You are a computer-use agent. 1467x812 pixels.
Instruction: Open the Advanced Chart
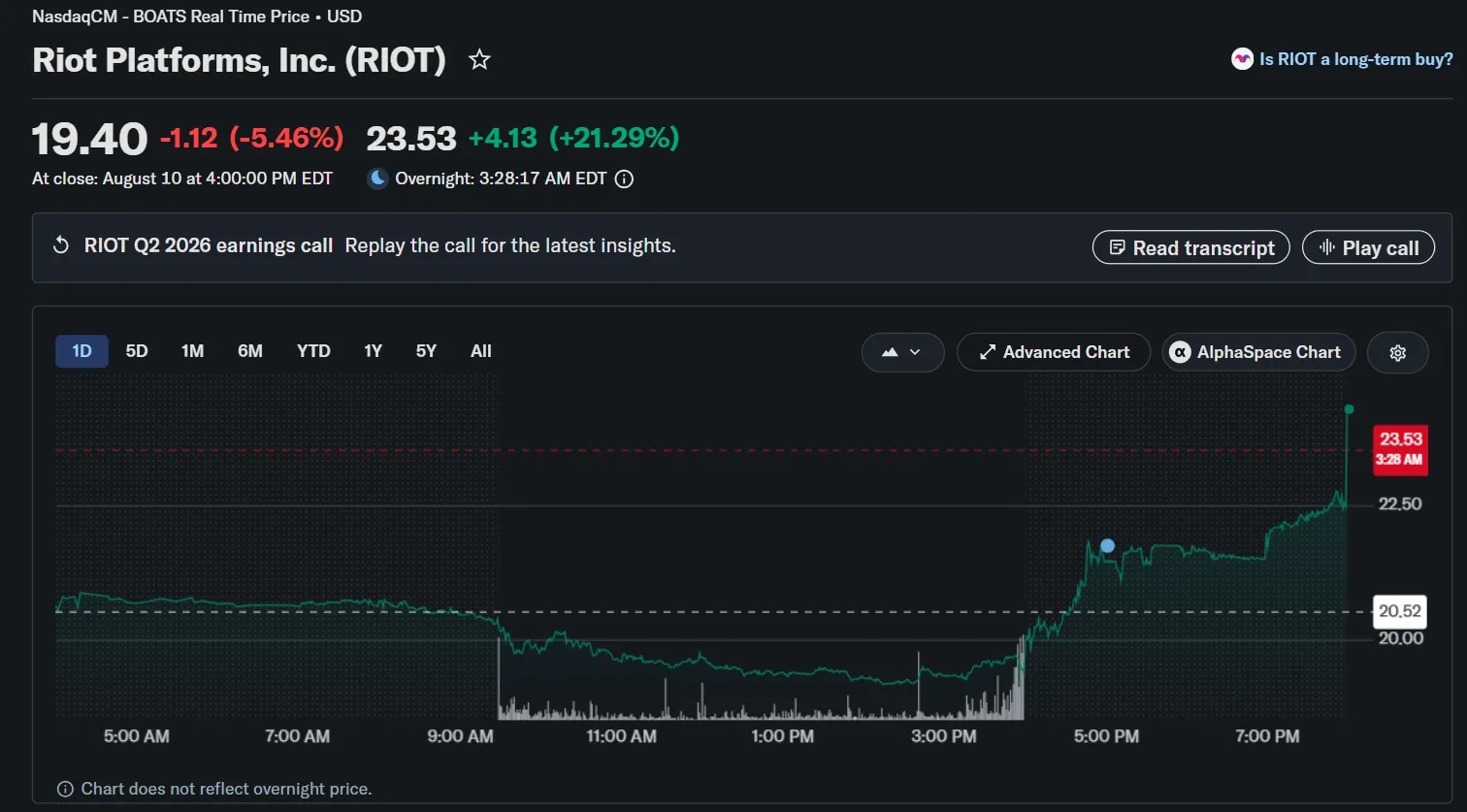point(1054,352)
